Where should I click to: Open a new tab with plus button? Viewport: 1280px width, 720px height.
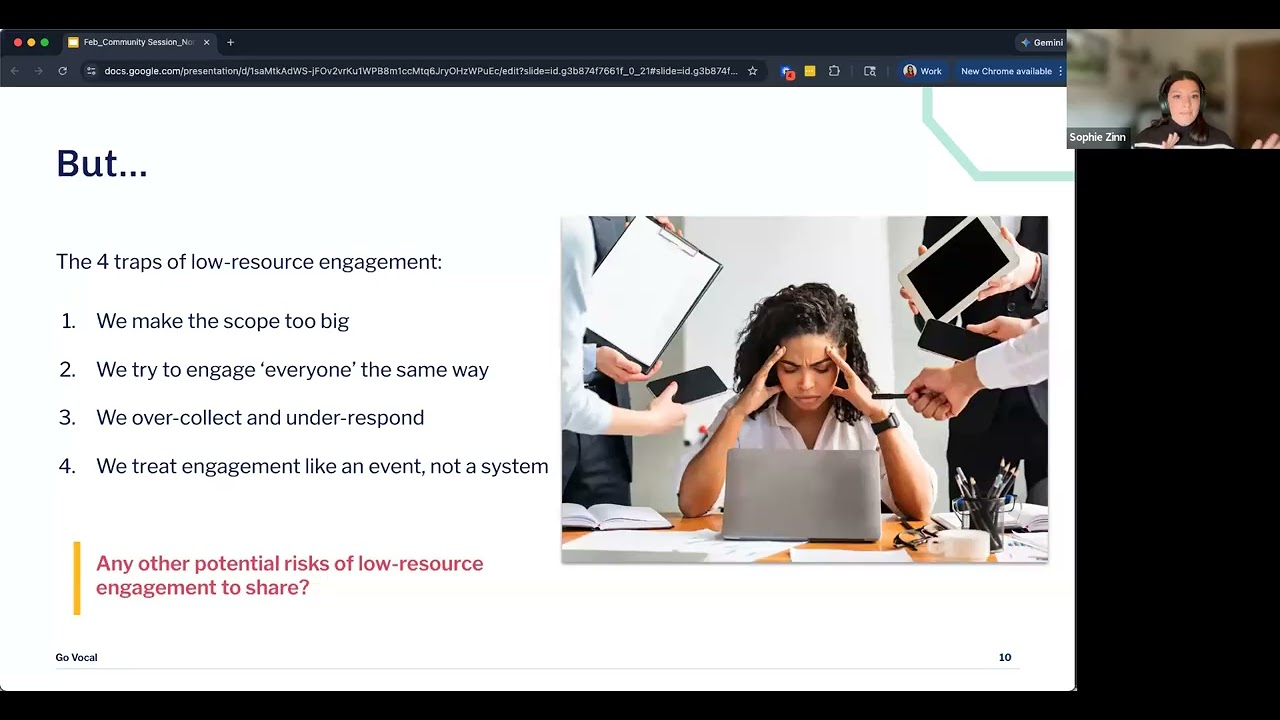click(230, 42)
